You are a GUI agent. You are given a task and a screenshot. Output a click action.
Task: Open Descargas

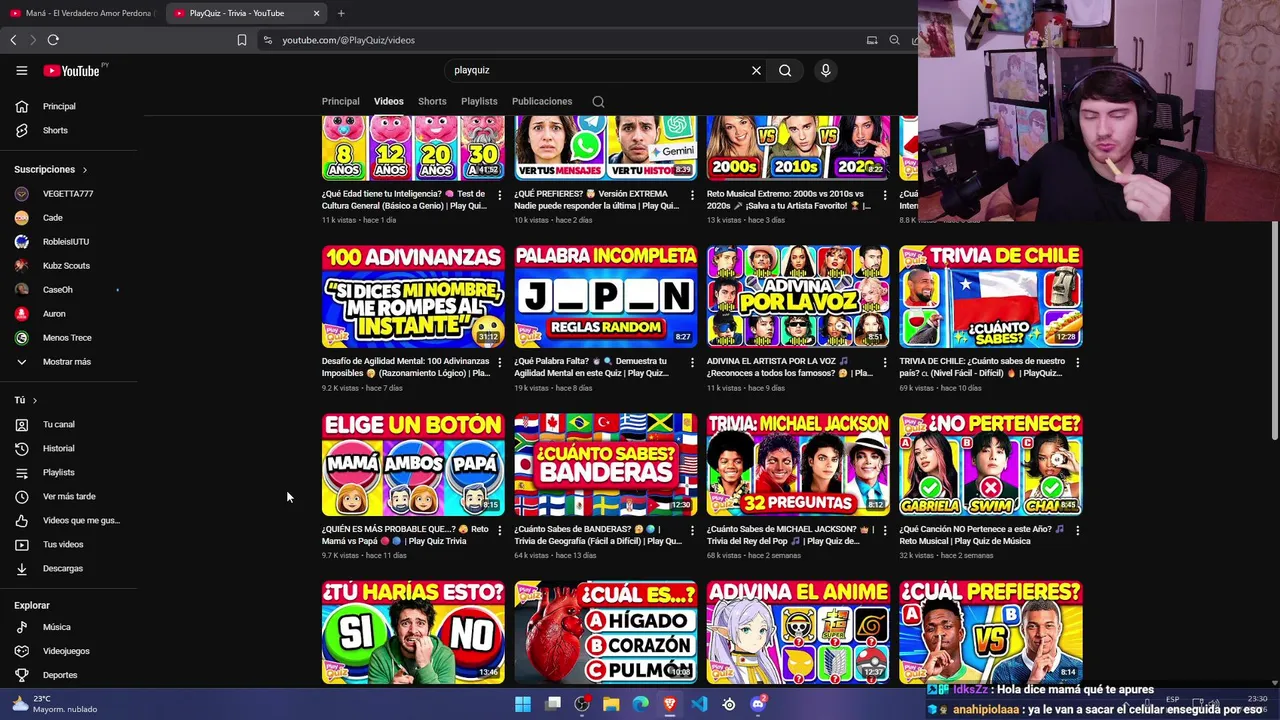coord(70,568)
